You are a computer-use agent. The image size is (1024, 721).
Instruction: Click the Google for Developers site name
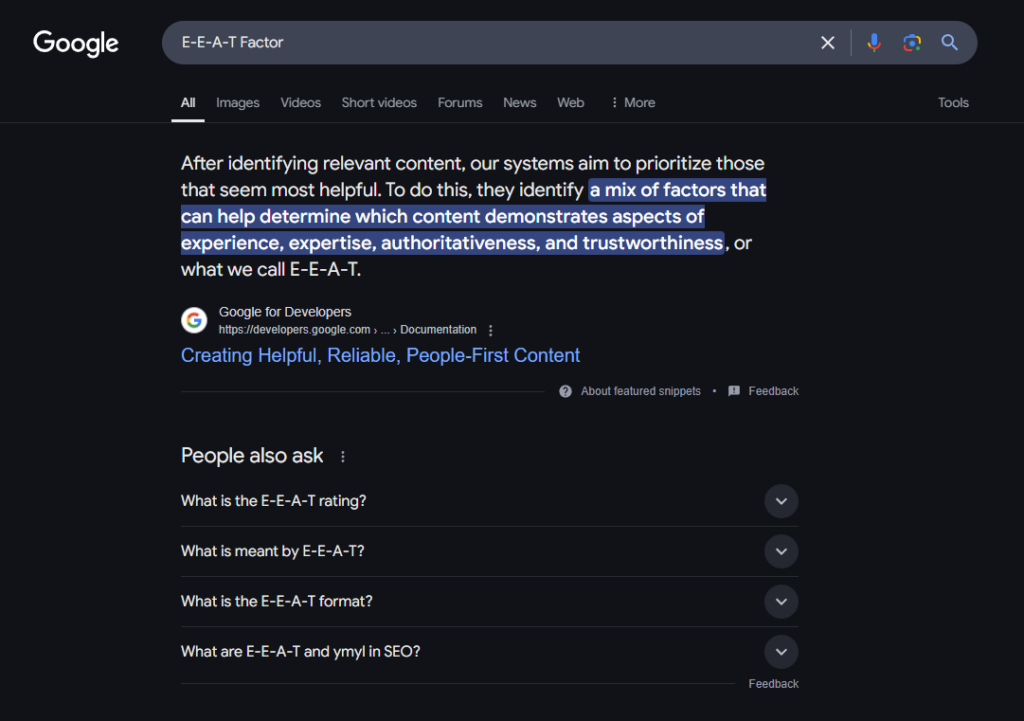[x=285, y=312]
